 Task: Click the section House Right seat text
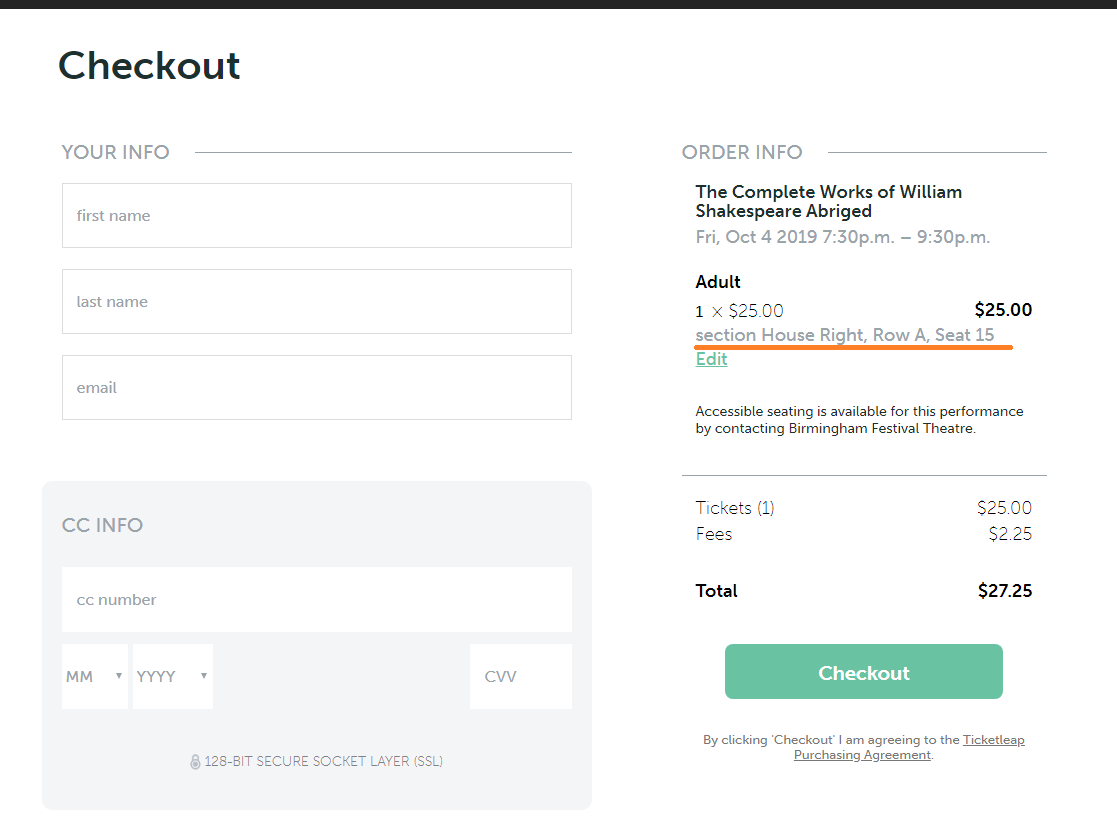844,335
